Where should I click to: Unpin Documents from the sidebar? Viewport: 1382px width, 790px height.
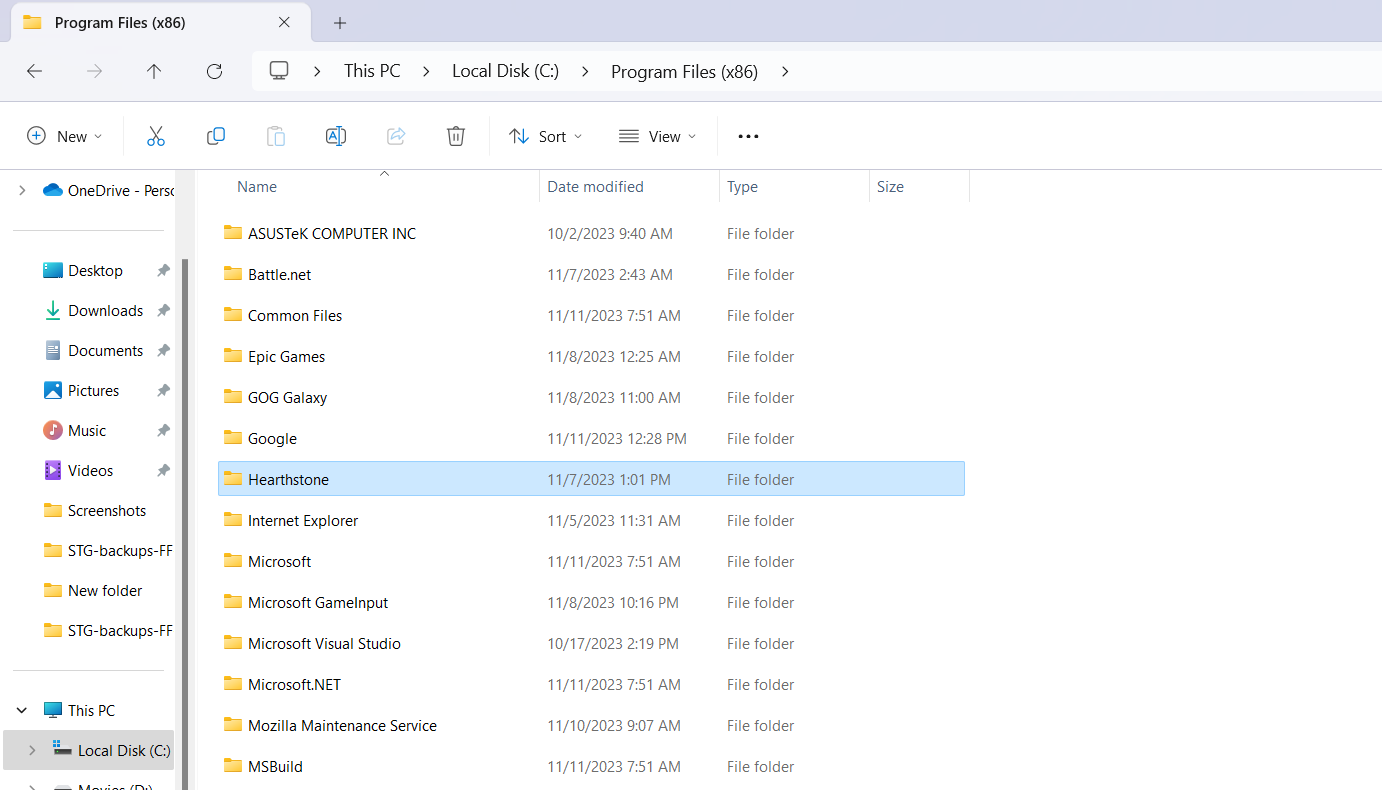click(x=163, y=350)
